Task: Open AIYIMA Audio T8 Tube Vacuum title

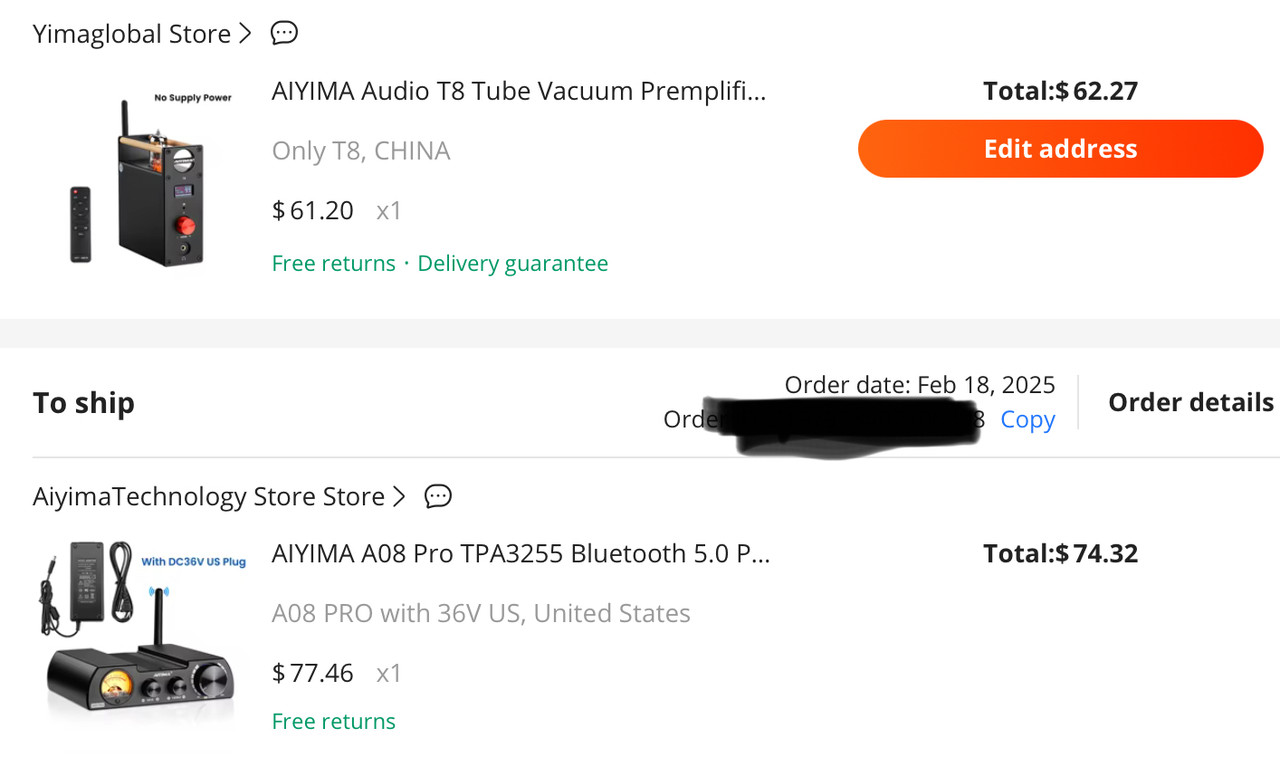Action: 518,91
